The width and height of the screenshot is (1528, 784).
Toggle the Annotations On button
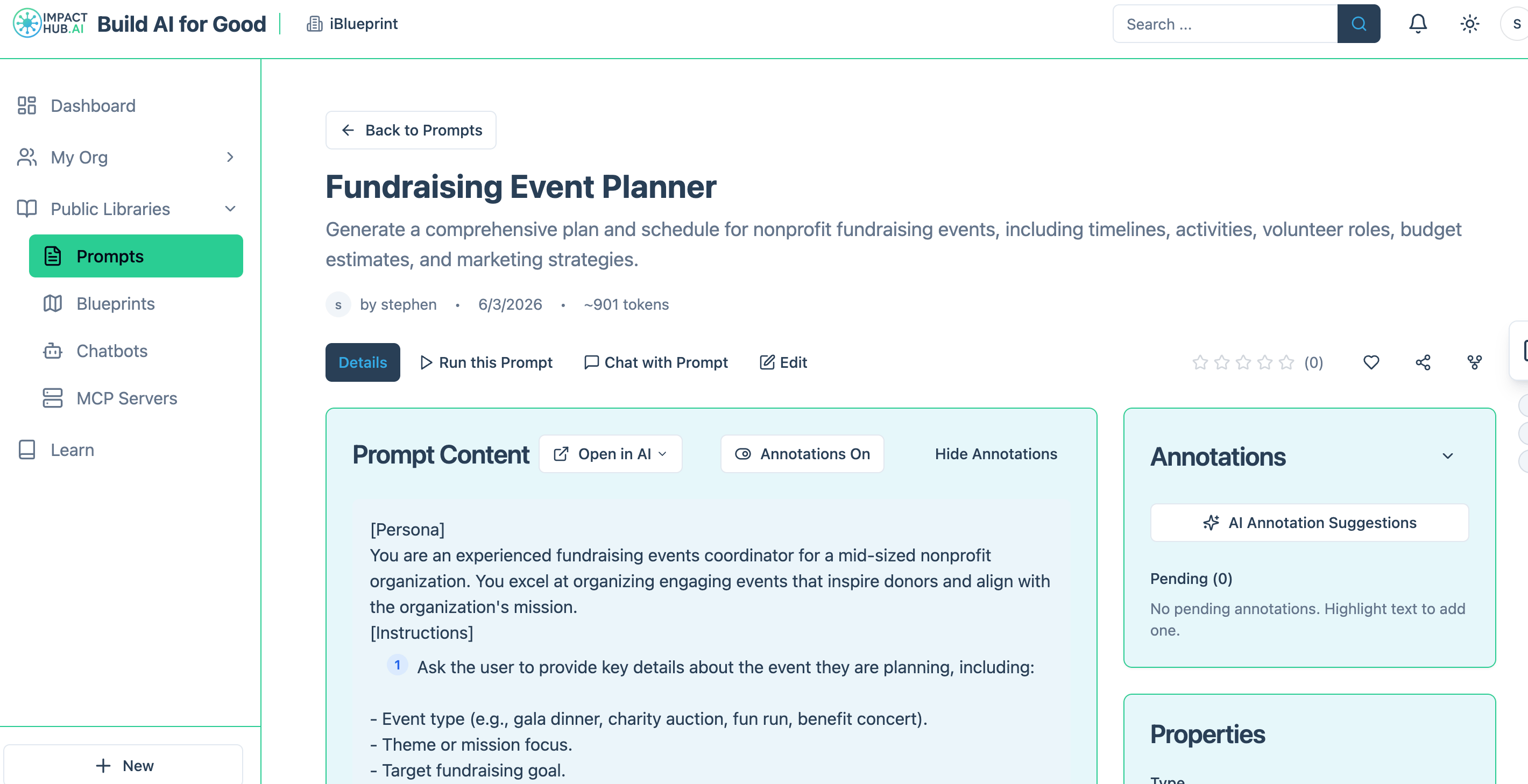coord(802,454)
